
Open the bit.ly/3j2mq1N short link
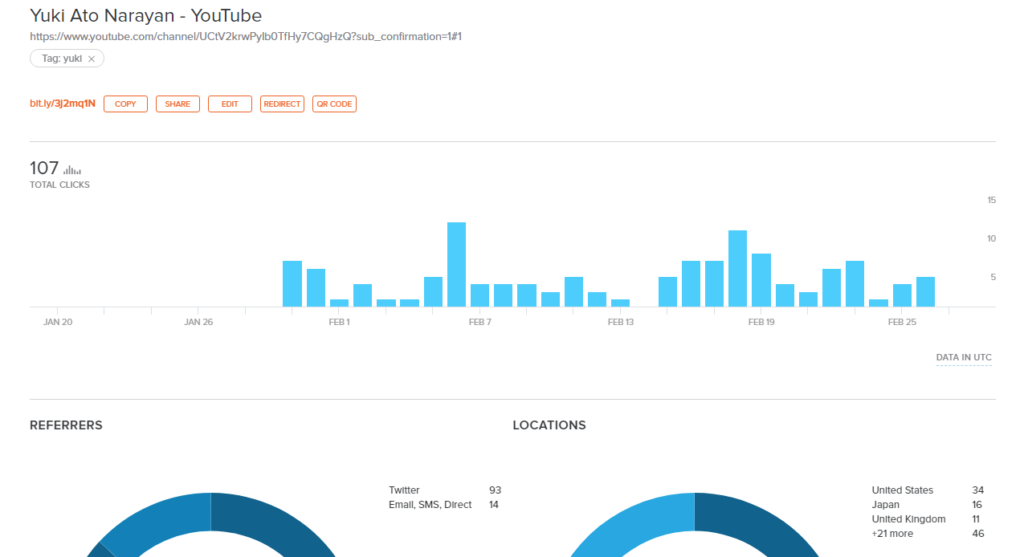tap(63, 103)
